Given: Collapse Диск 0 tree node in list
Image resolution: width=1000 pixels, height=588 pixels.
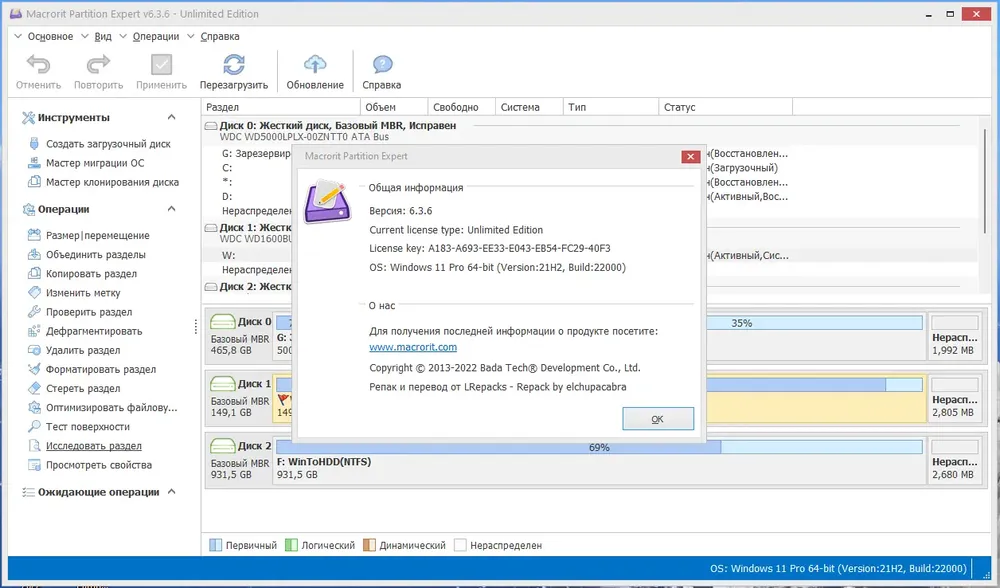Looking at the screenshot, I should tap(210, 126).
